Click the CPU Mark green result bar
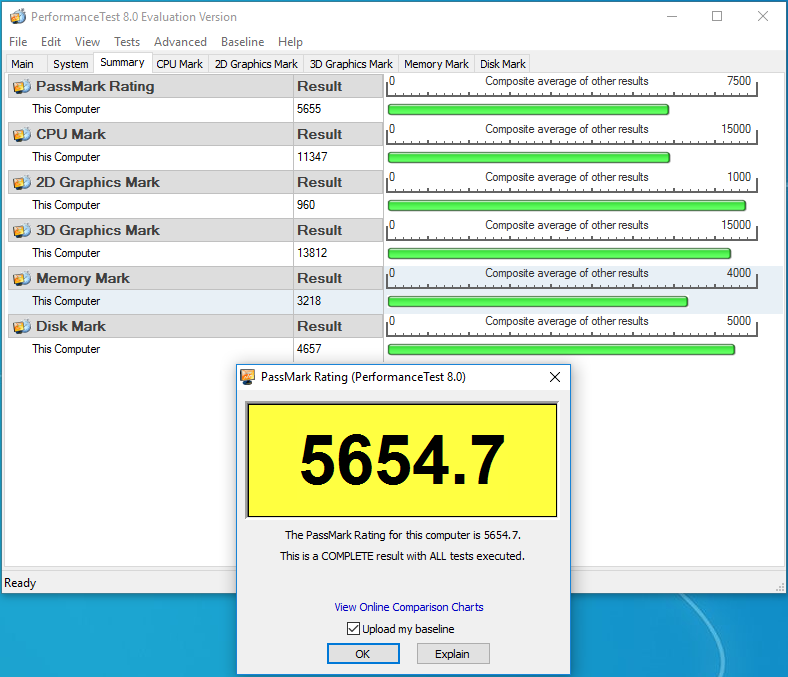 click(529, 158)
